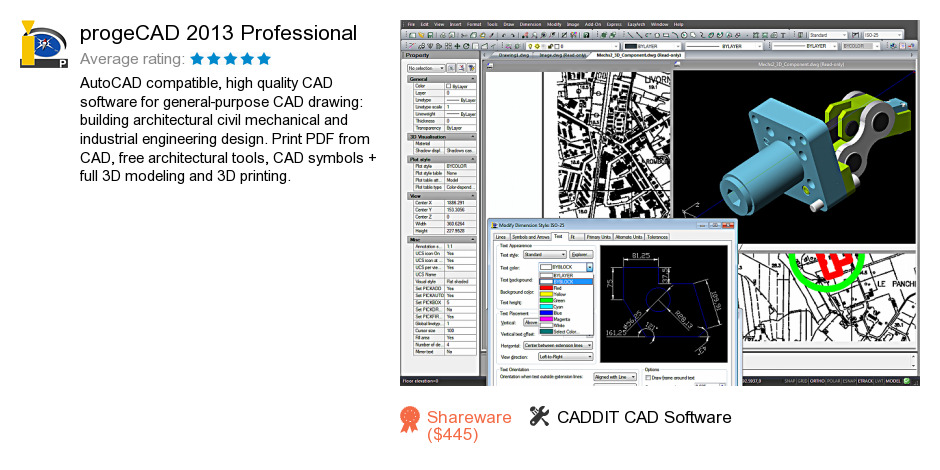Open the View direction Left-to-Right dropdown

(x=565, y=357)
